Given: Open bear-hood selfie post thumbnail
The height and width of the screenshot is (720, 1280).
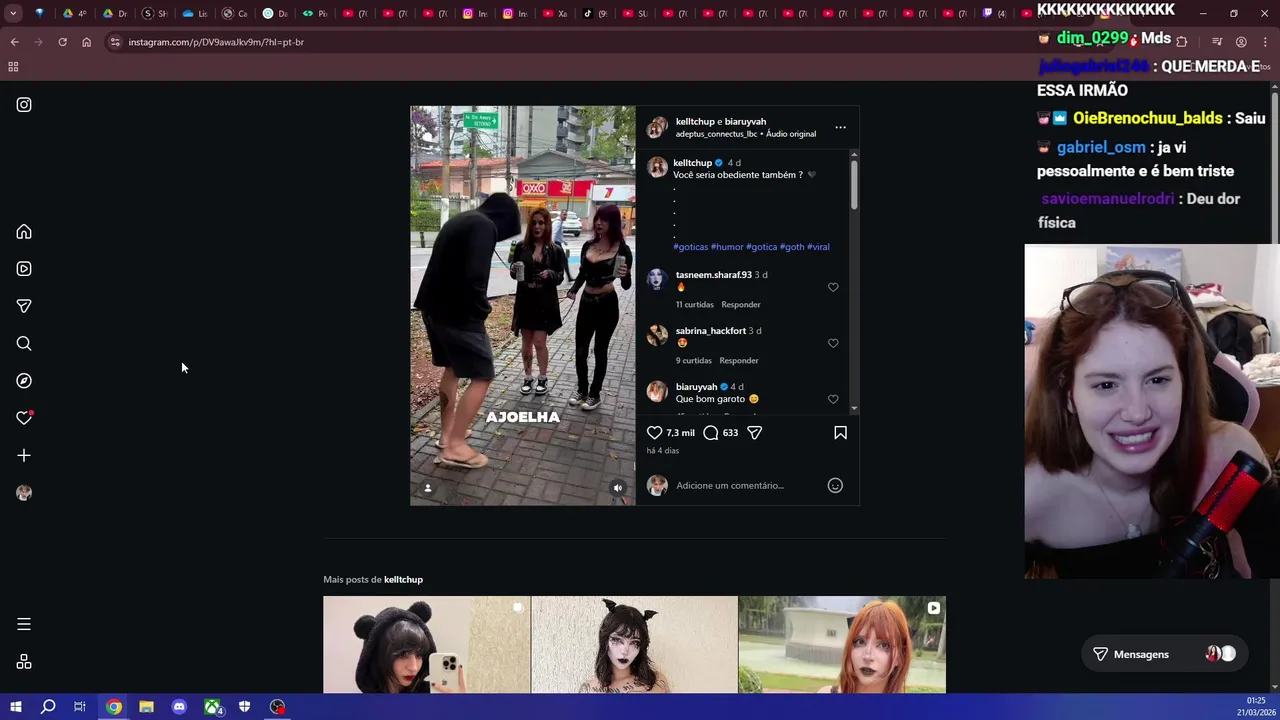Looking at the screenshot, I should click(x=426, y=645).
